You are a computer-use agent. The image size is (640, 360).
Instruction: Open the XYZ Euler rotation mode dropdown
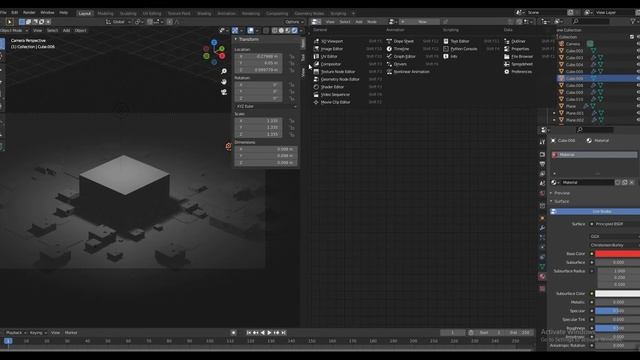pyautogui.click(x=266, y=107)
